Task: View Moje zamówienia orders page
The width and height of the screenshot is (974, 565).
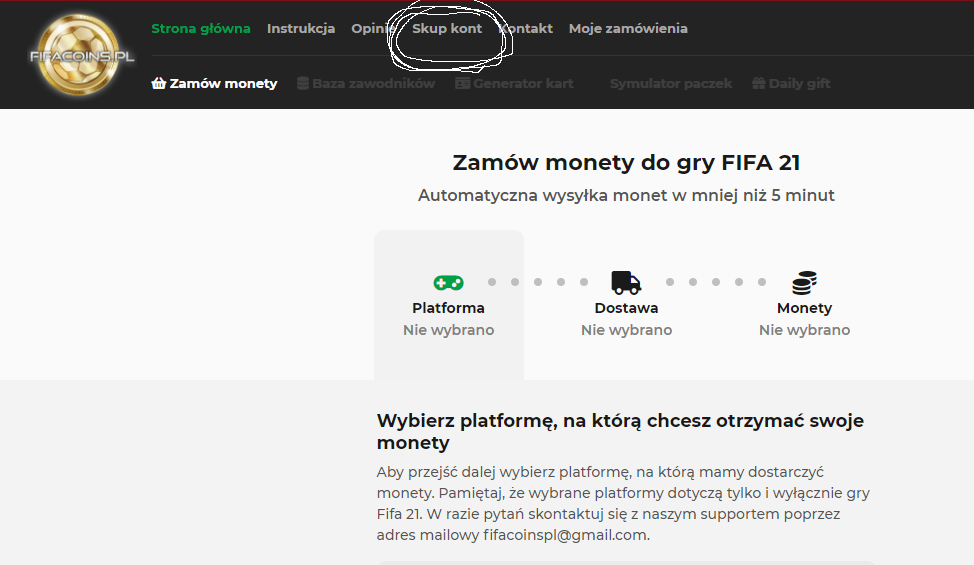Action: (628, 29)
